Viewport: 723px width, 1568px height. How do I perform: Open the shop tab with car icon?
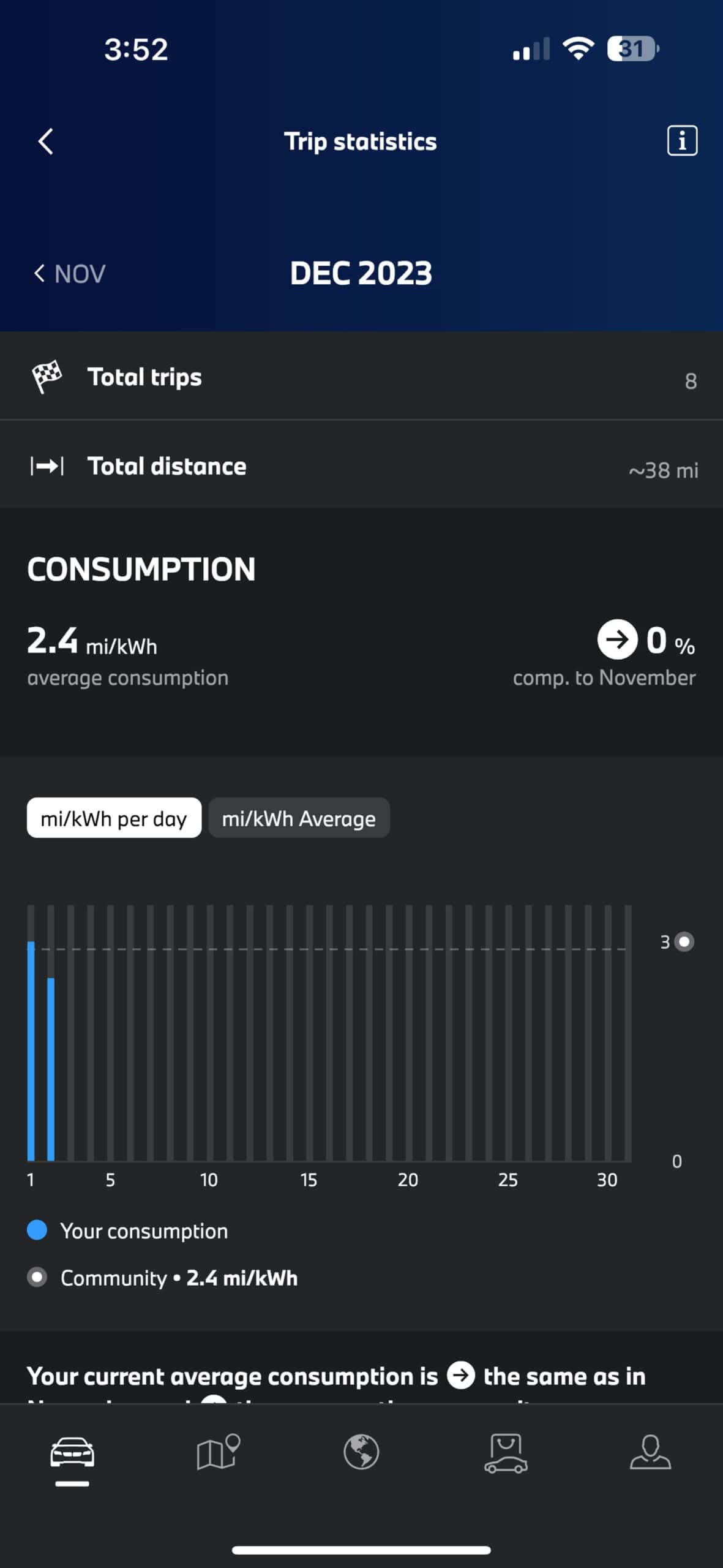pyautogui.click(x=506, y=1453)
